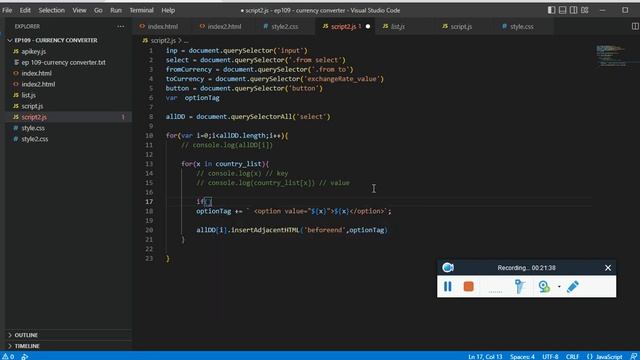Toggle bottom panel layout icon
This screenshot has width=640, height=360.
562,10
